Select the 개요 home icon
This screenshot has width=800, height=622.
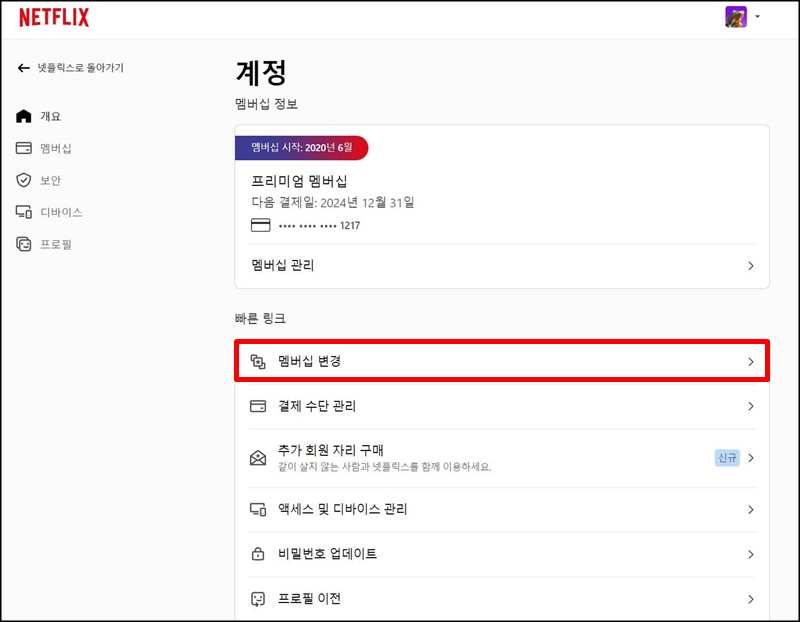click(x=23, y=116)
